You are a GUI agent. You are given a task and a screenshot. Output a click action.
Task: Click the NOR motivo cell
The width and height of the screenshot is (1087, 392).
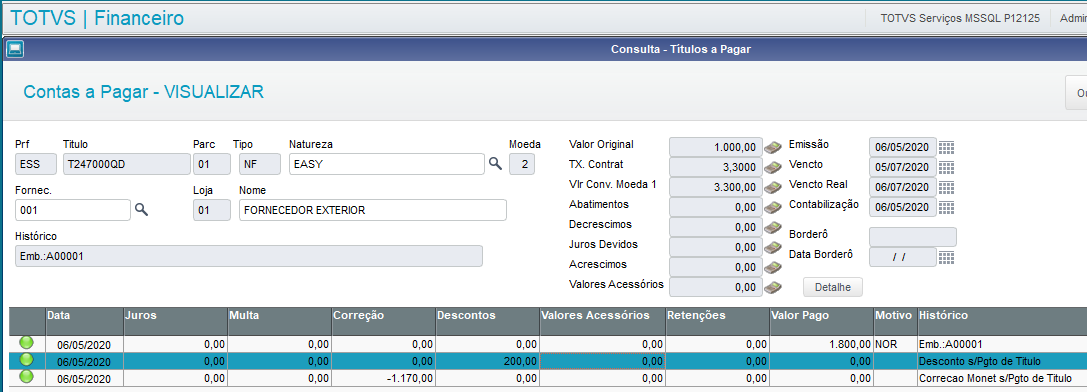click(896, 344)
